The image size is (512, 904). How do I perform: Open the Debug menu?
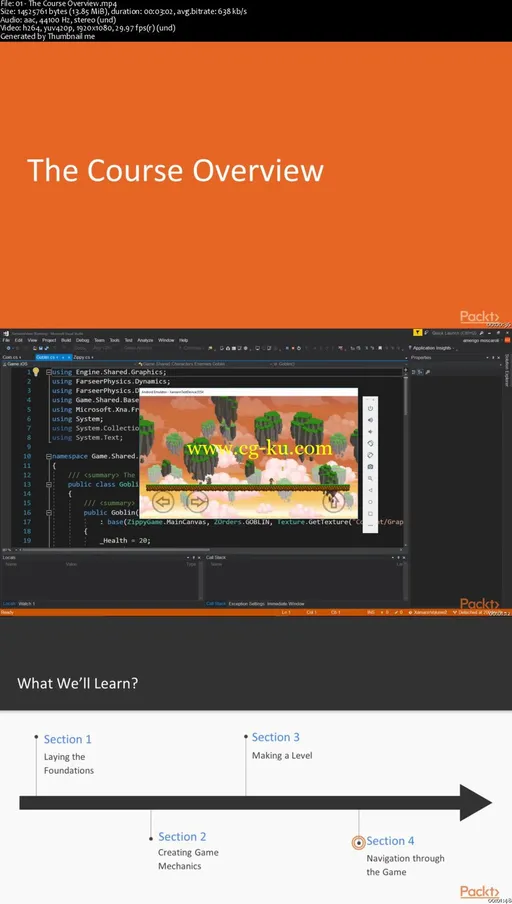coord(82,340)
